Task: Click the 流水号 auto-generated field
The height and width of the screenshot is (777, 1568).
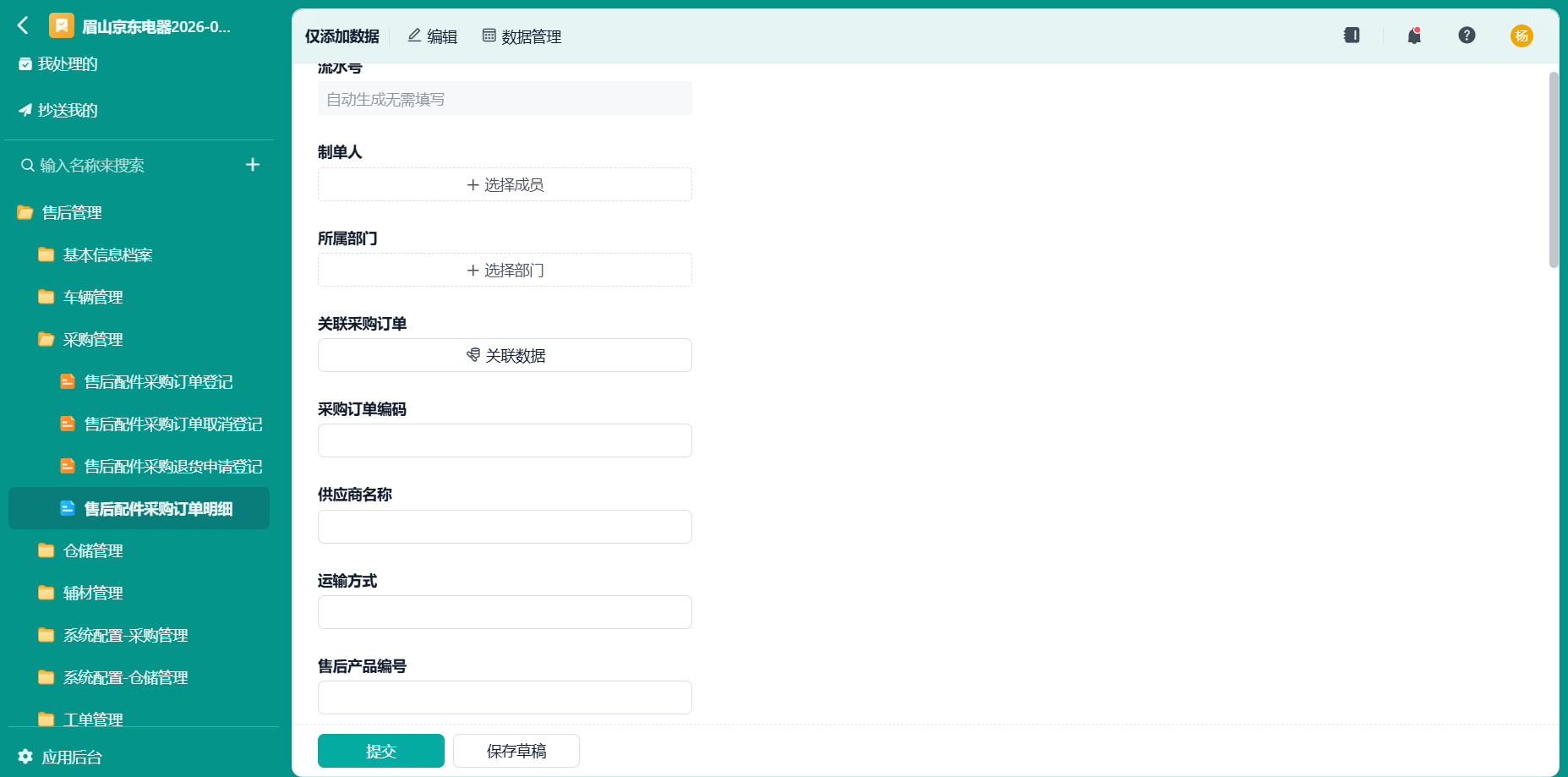Action: [505, 99]
